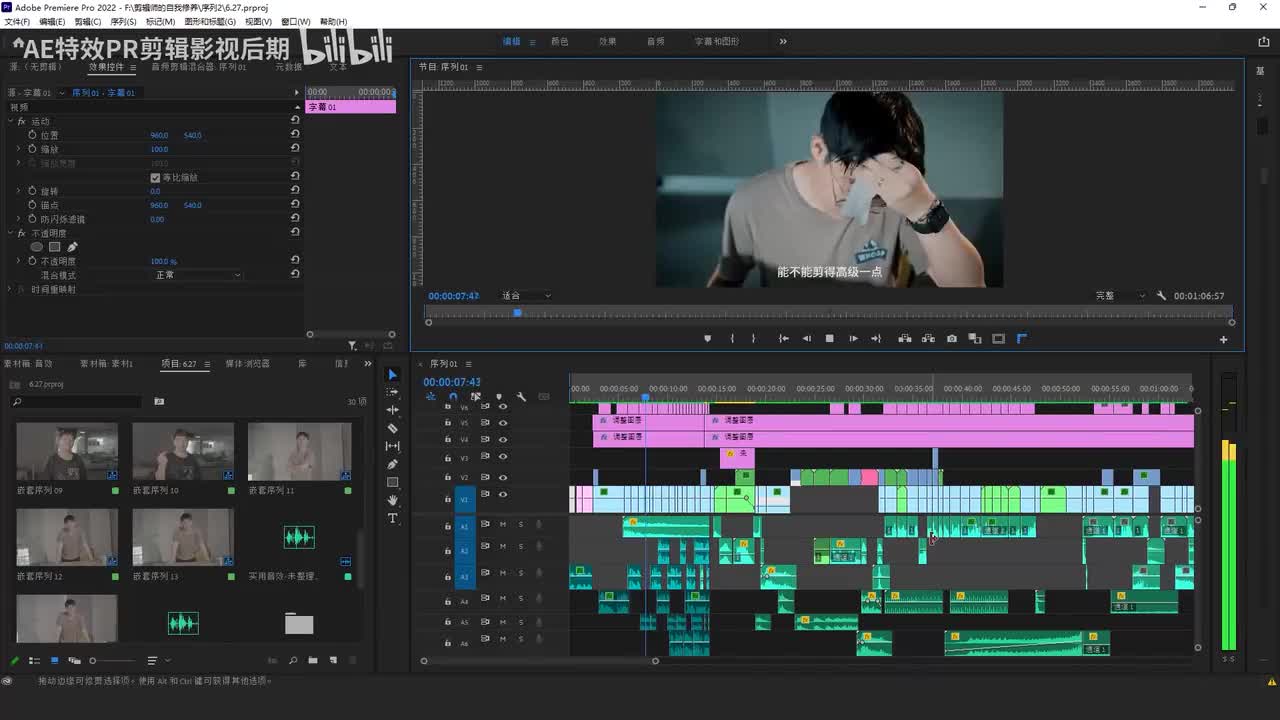Open the 媒体浏览器 panel tab
This screenshot has width=1280, height=720.
pos(247,364)
